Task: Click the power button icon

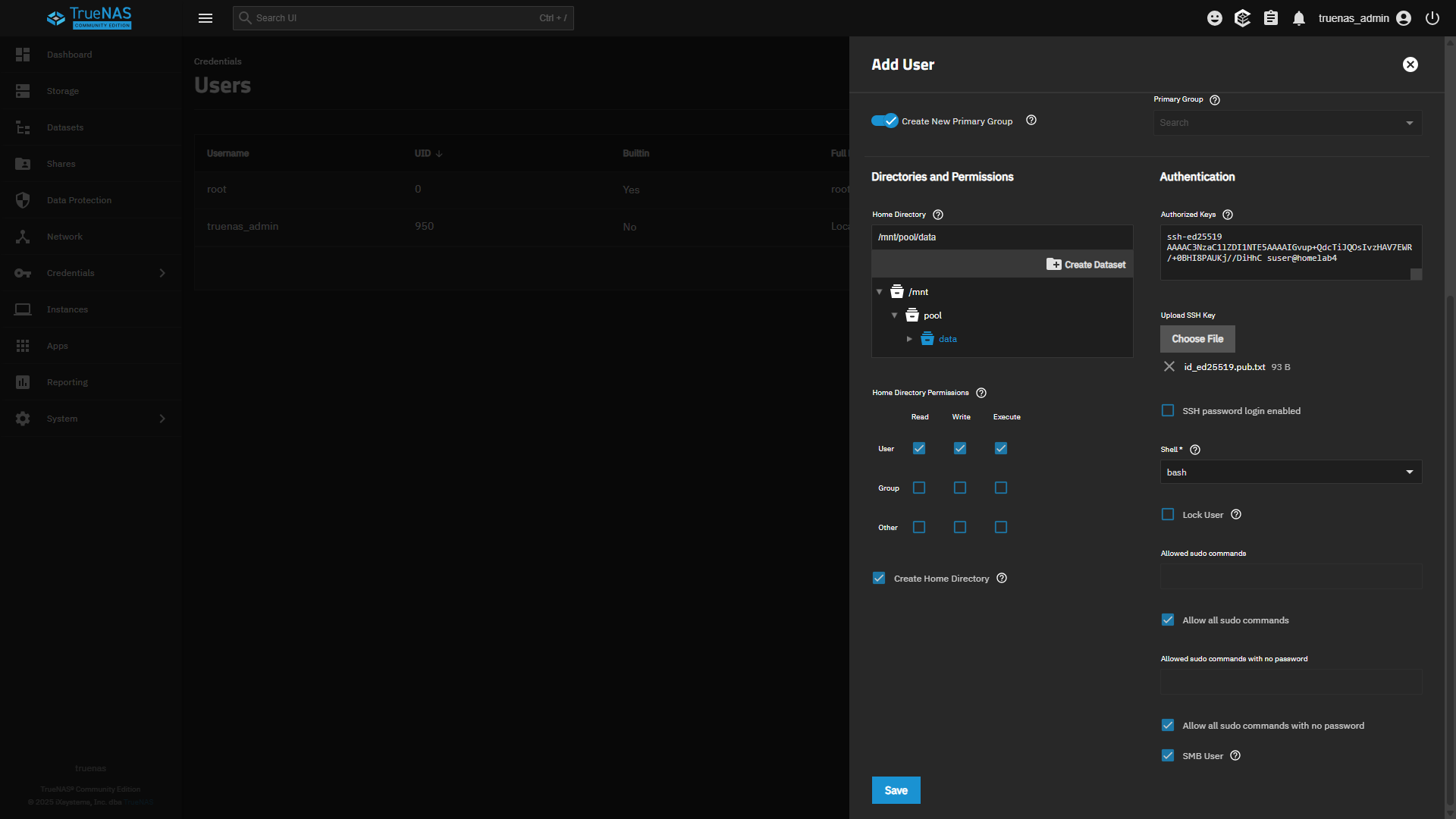Action: 1432,18
